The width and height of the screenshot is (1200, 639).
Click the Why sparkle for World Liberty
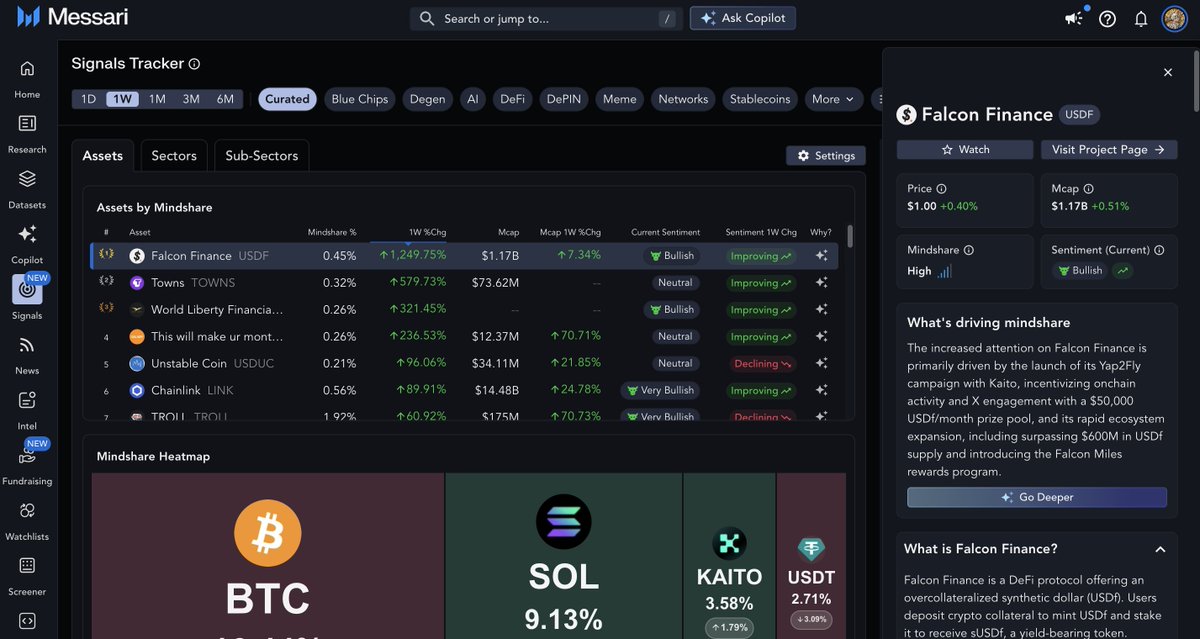click(822, 310)
